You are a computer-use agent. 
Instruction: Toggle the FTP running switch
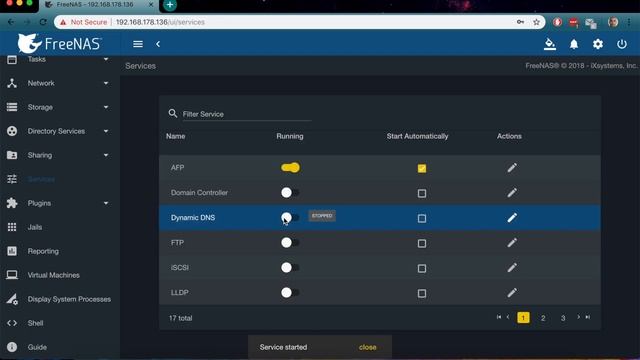click(x=290, y=243)
